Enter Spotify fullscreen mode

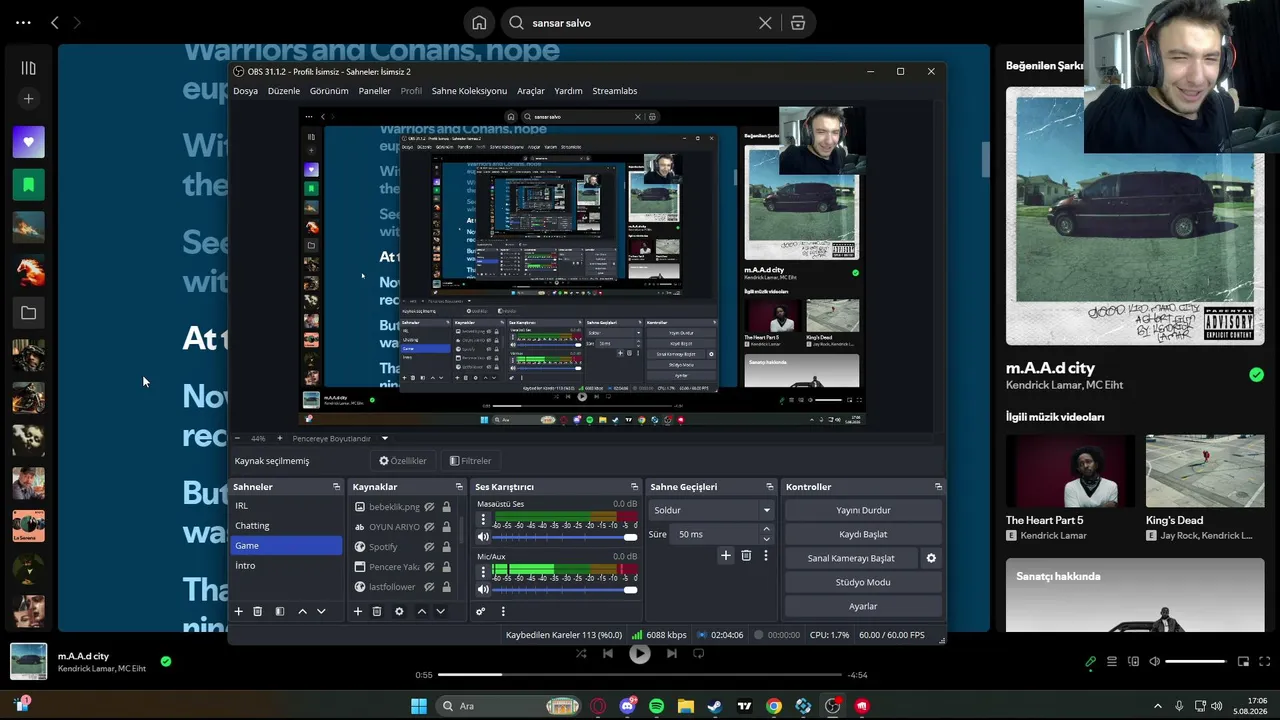[1265, 661]
